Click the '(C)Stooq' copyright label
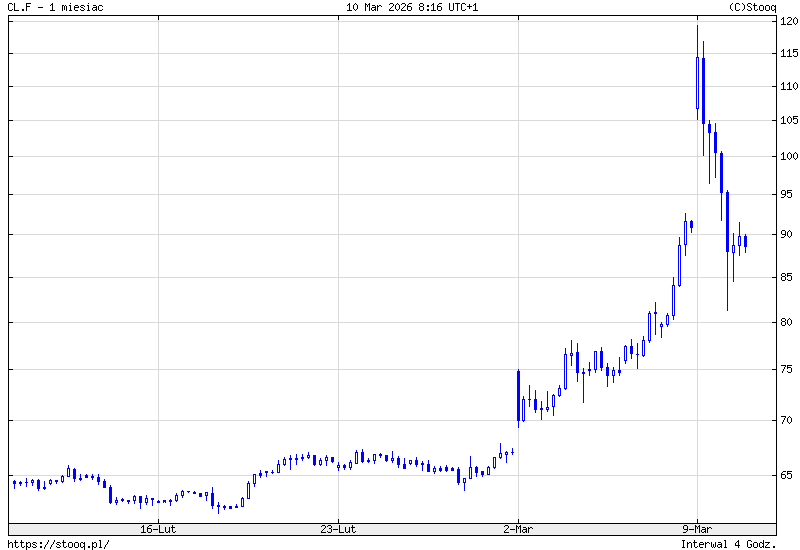The width and height of the screenshot is (800, 550). point(752,7)
